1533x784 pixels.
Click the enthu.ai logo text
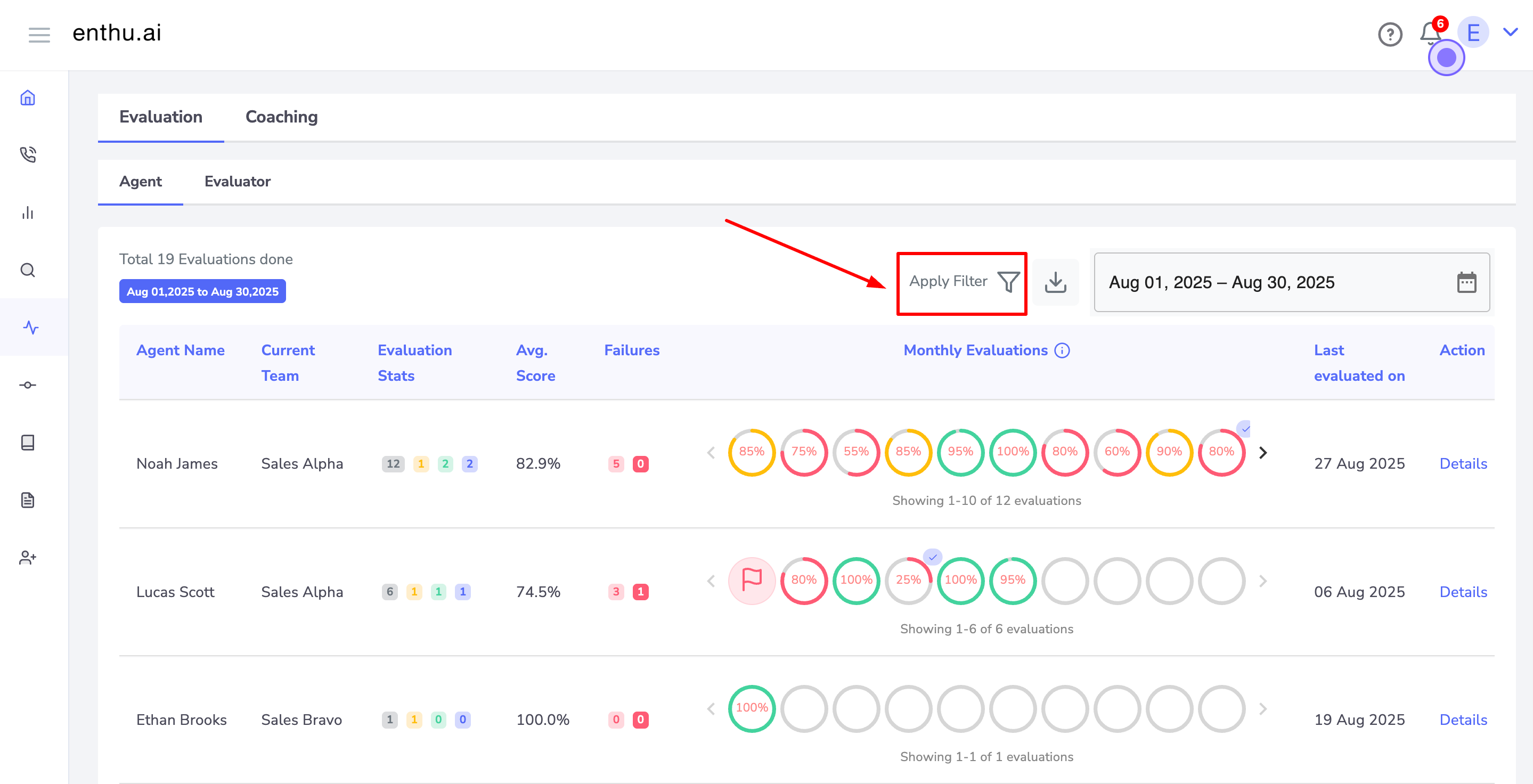(117, 34)
